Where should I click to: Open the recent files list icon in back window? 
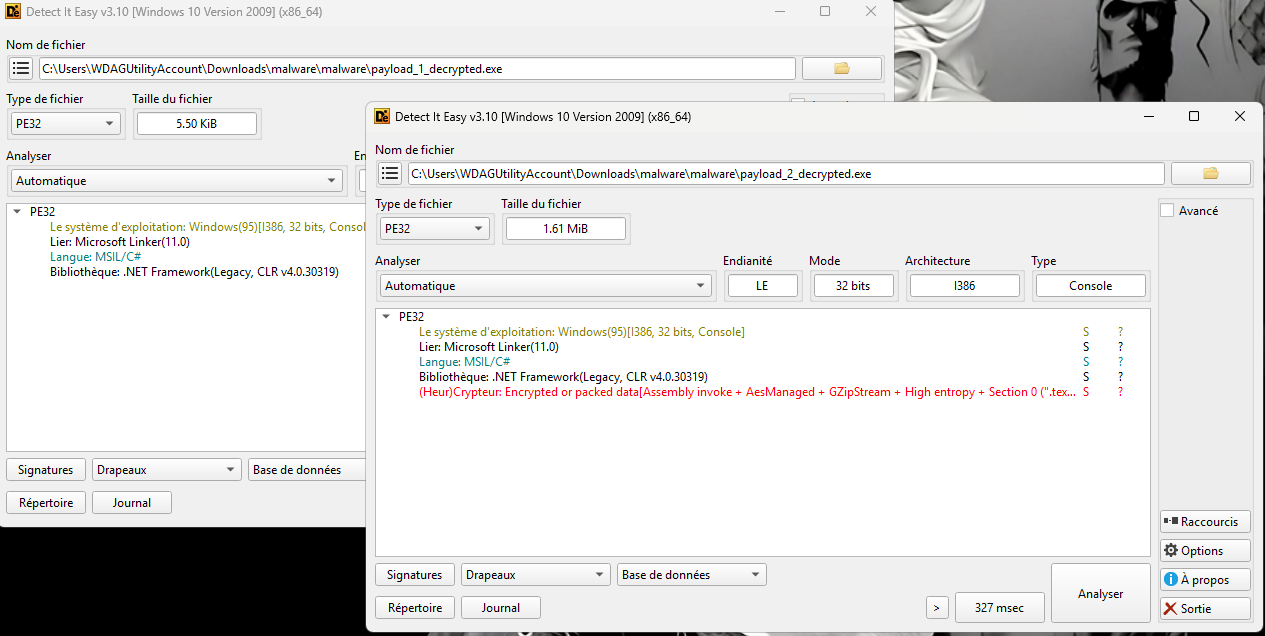[x=21, y=68]
